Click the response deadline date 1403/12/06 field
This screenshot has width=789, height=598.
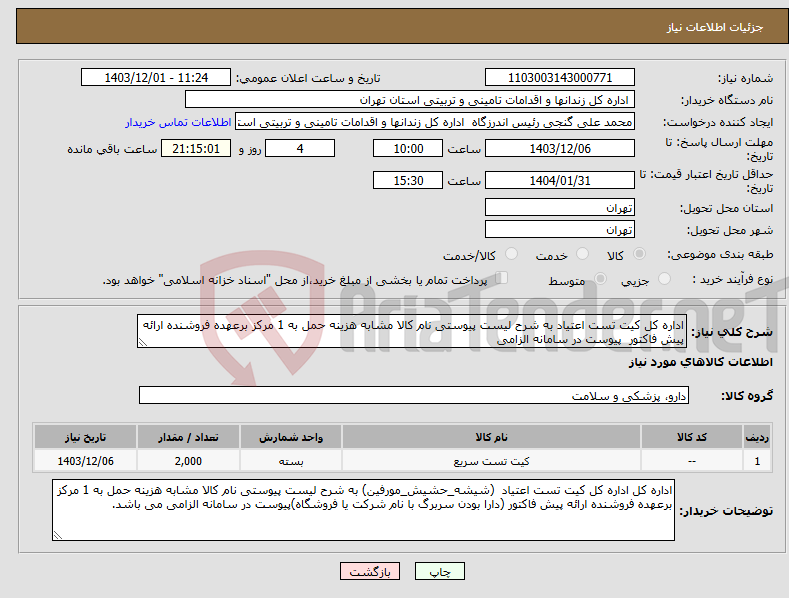click(x=560, y=148)
